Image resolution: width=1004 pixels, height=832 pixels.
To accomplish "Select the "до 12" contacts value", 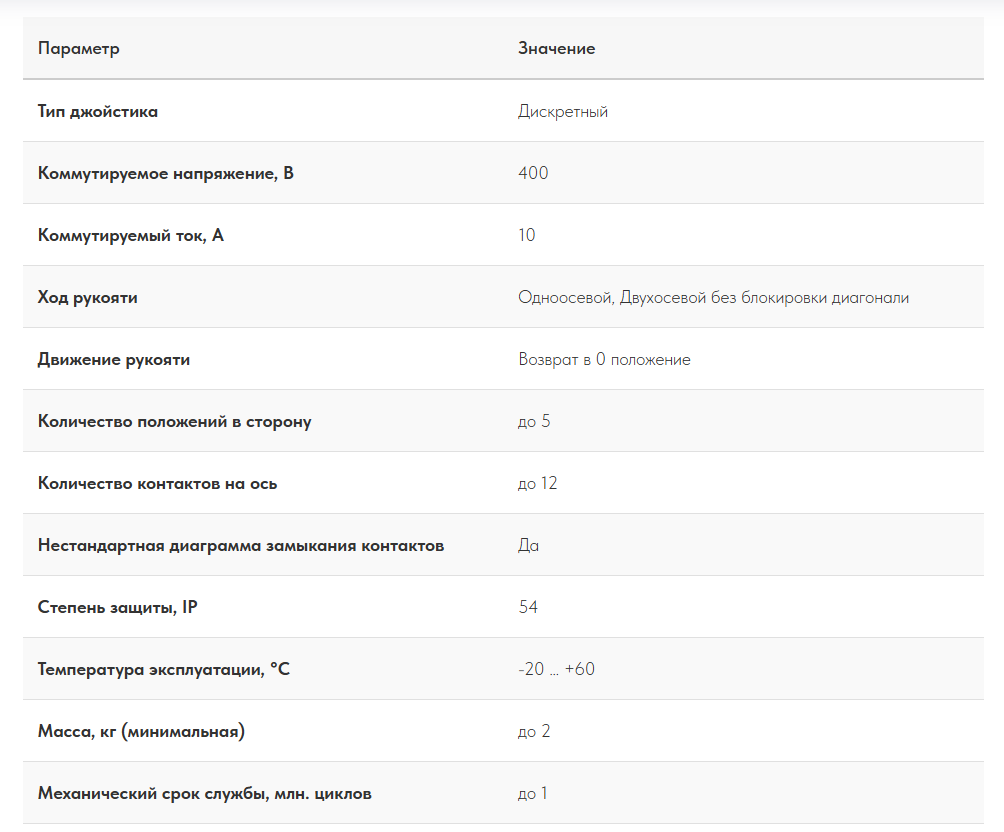I will 538,483.
